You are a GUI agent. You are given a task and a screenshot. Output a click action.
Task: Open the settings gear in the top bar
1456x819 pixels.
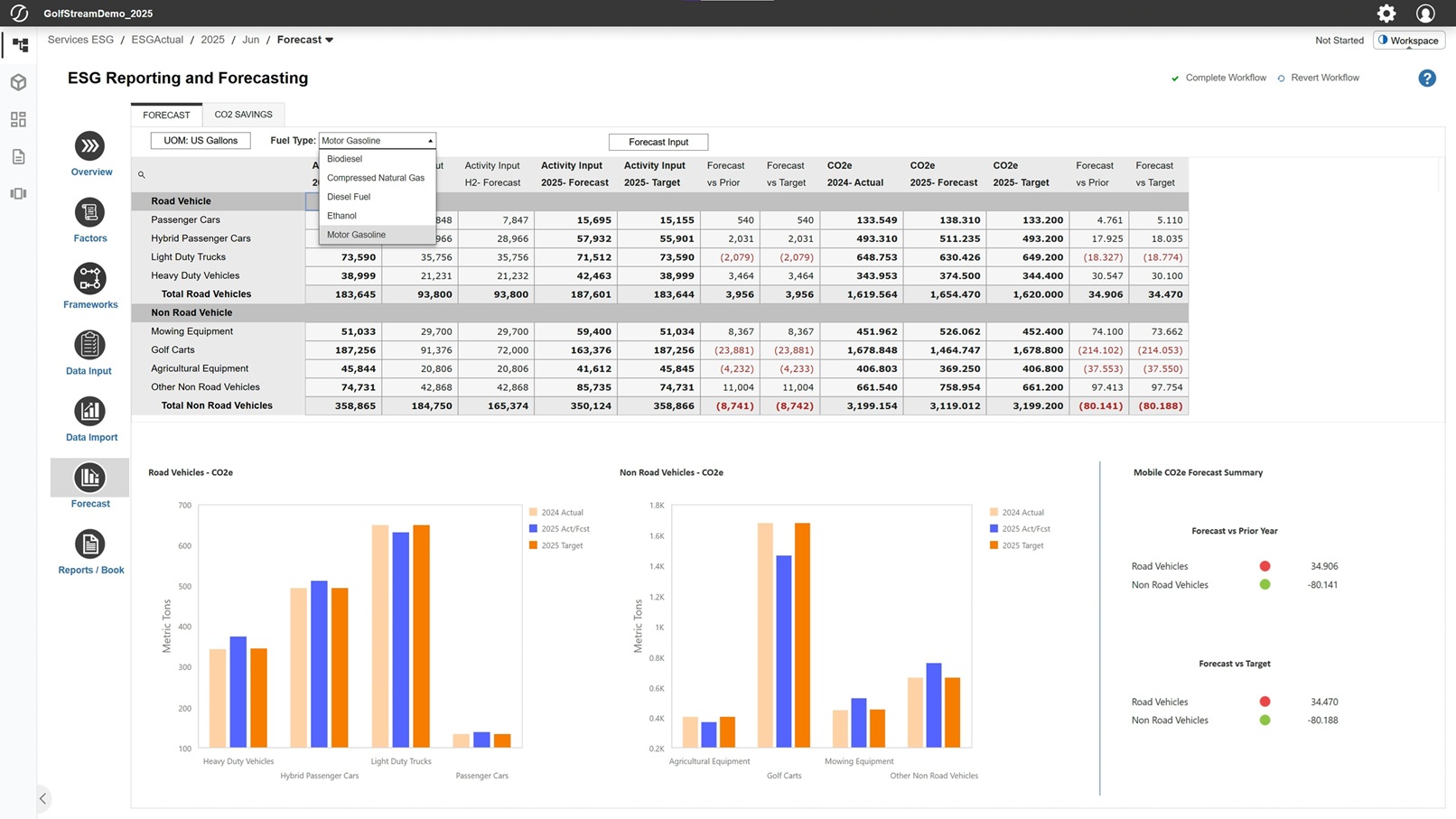point(1386,14)
